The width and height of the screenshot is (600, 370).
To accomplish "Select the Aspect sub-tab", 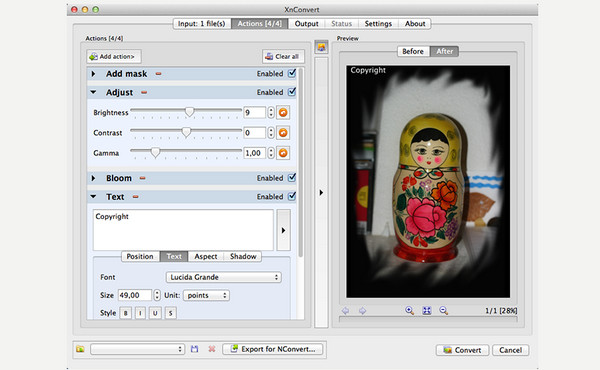I will click(206, 256).
